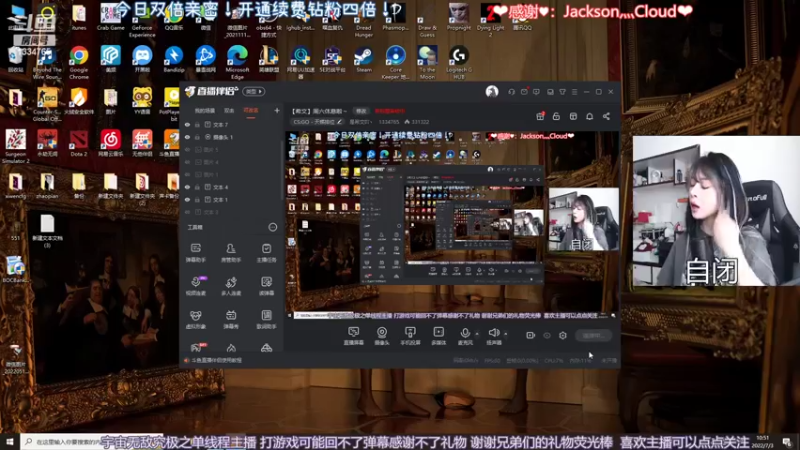Screen dimensions: 800x450
Task: Toggle lock on the 文本 7 source
Action: click(x=197, y=124)
